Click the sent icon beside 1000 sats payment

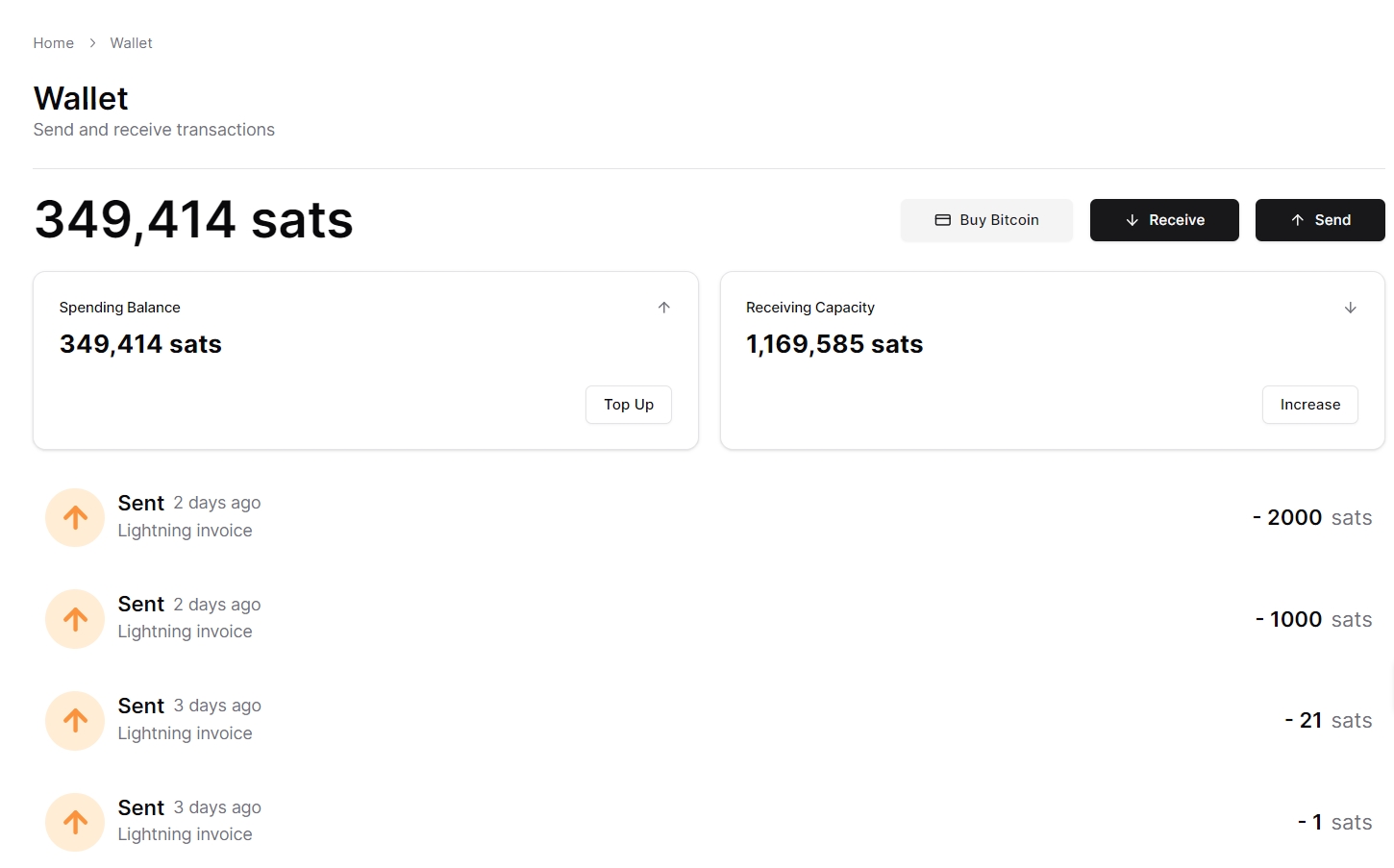[x=75, y=619]
